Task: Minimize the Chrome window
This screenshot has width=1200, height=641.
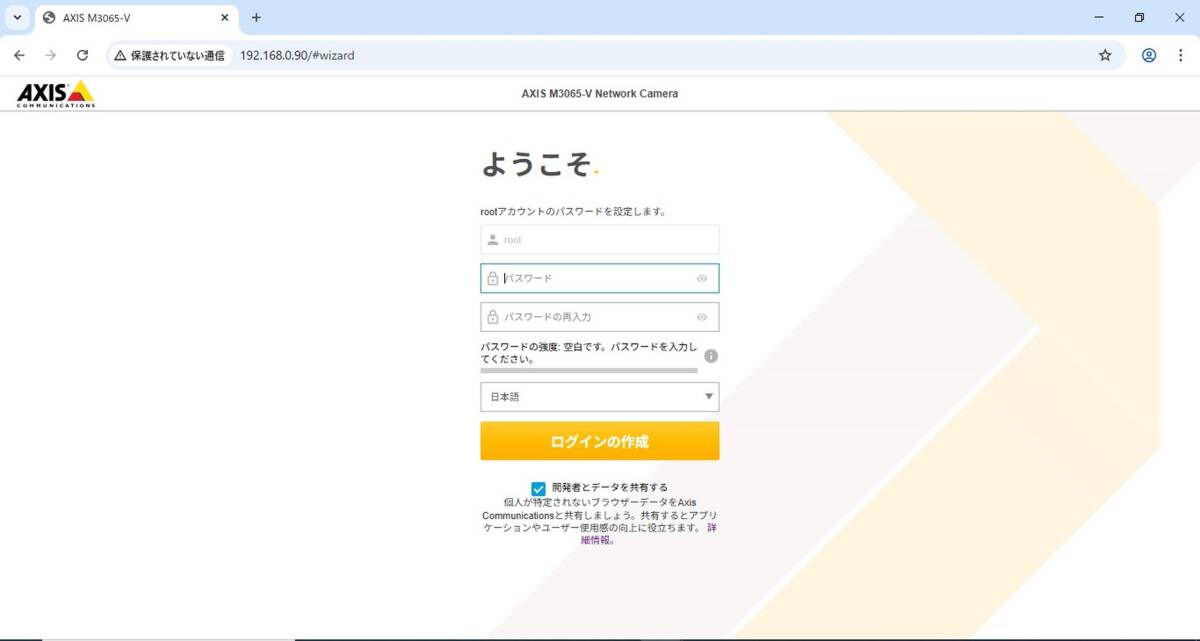Action: click(x=1099, y=18)
